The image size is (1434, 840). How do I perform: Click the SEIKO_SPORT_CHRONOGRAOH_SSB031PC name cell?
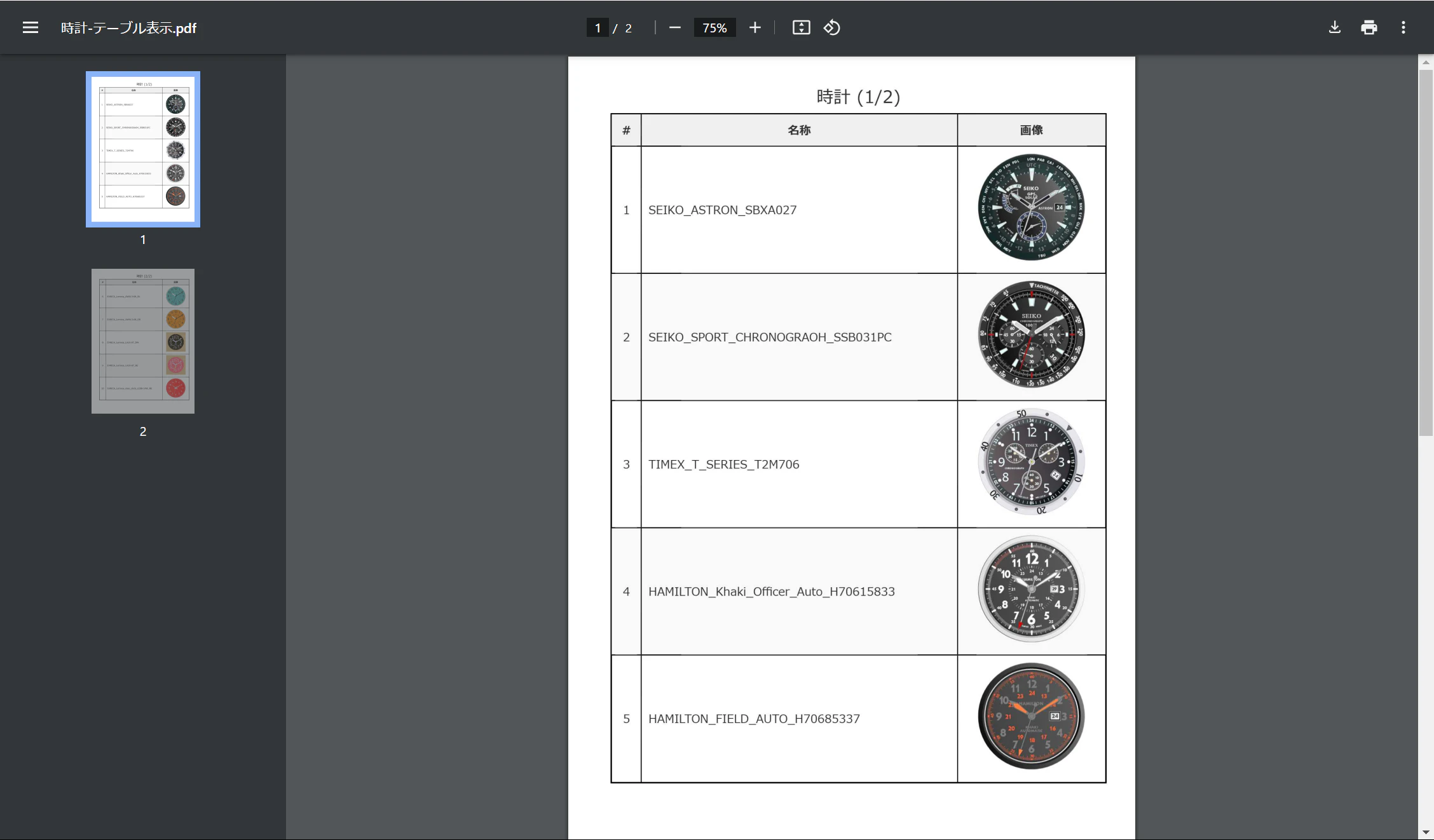pyautogui.click(x=799, y=337)
